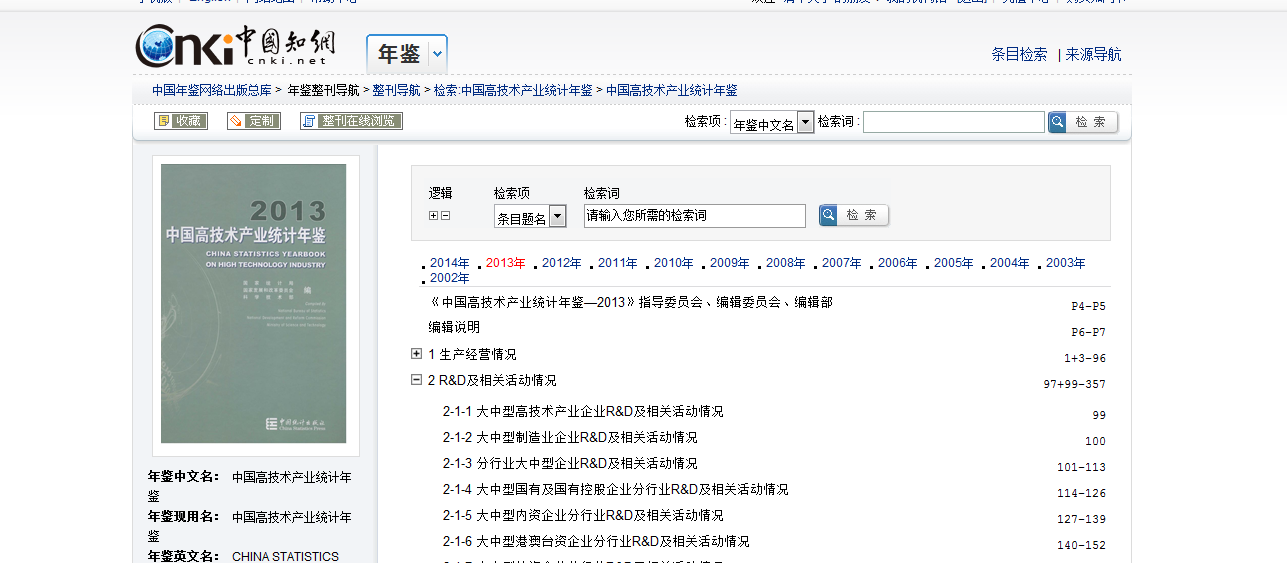This screenshot has width=1287, height=563.
Task: Select the 2007年 edition
Action: pyautogui.click(x=841, y=263)
